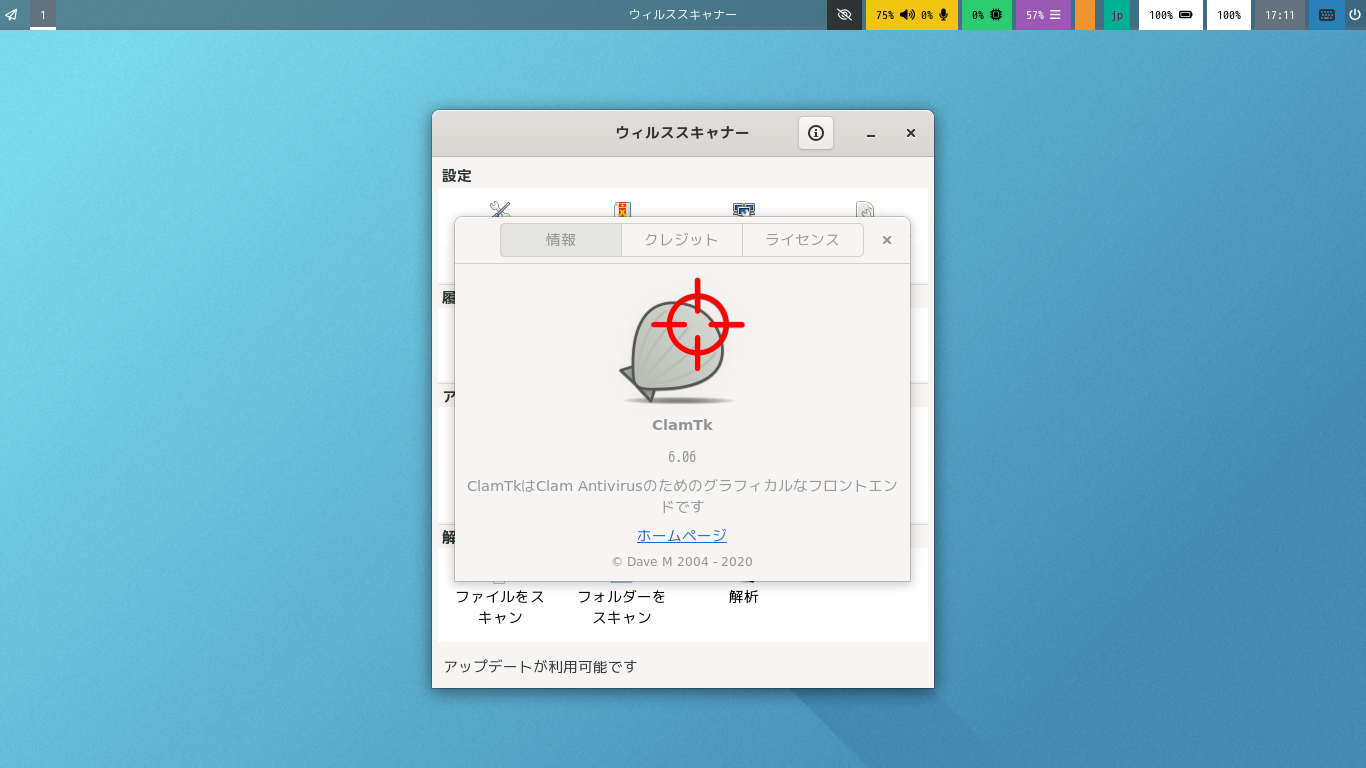Click the ClamTk clam logo image
This screenshot has height=768, width=1366.
682,342
